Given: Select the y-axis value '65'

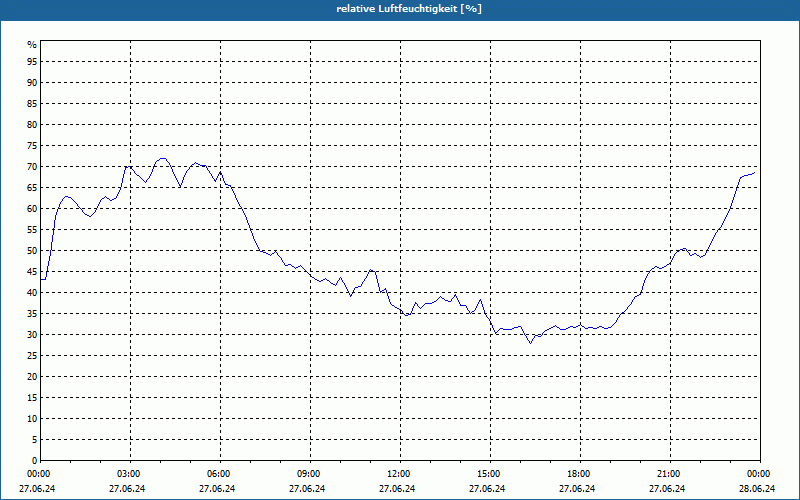Looking at the screenshot, I should (x=32, y=188).
